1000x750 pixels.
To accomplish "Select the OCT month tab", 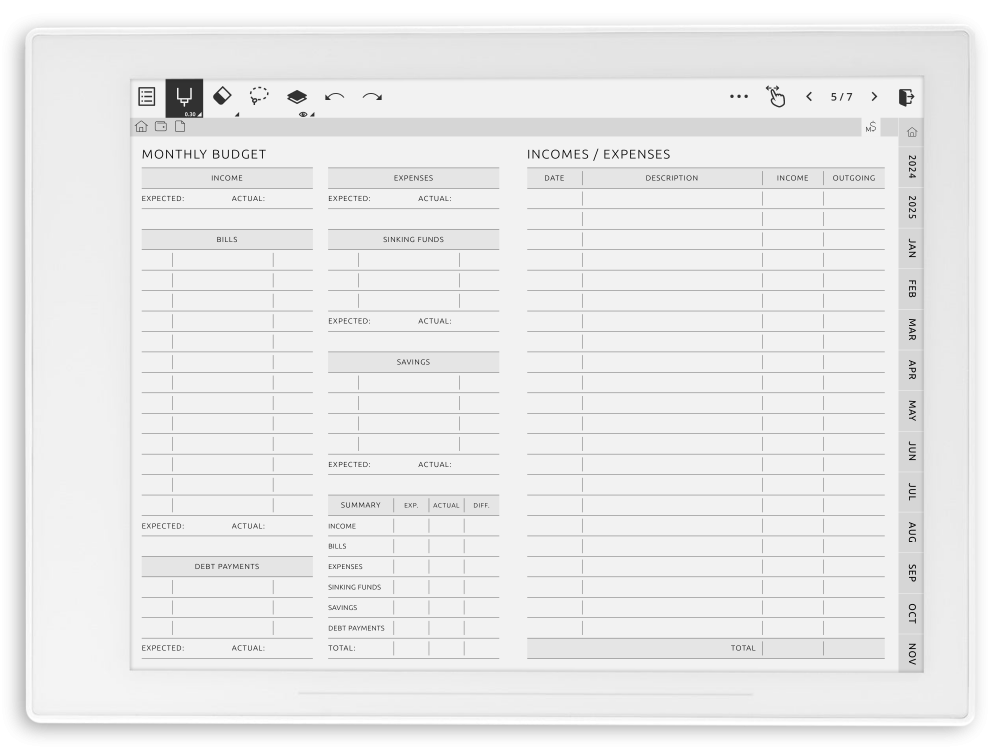I will tap(911, 613).
